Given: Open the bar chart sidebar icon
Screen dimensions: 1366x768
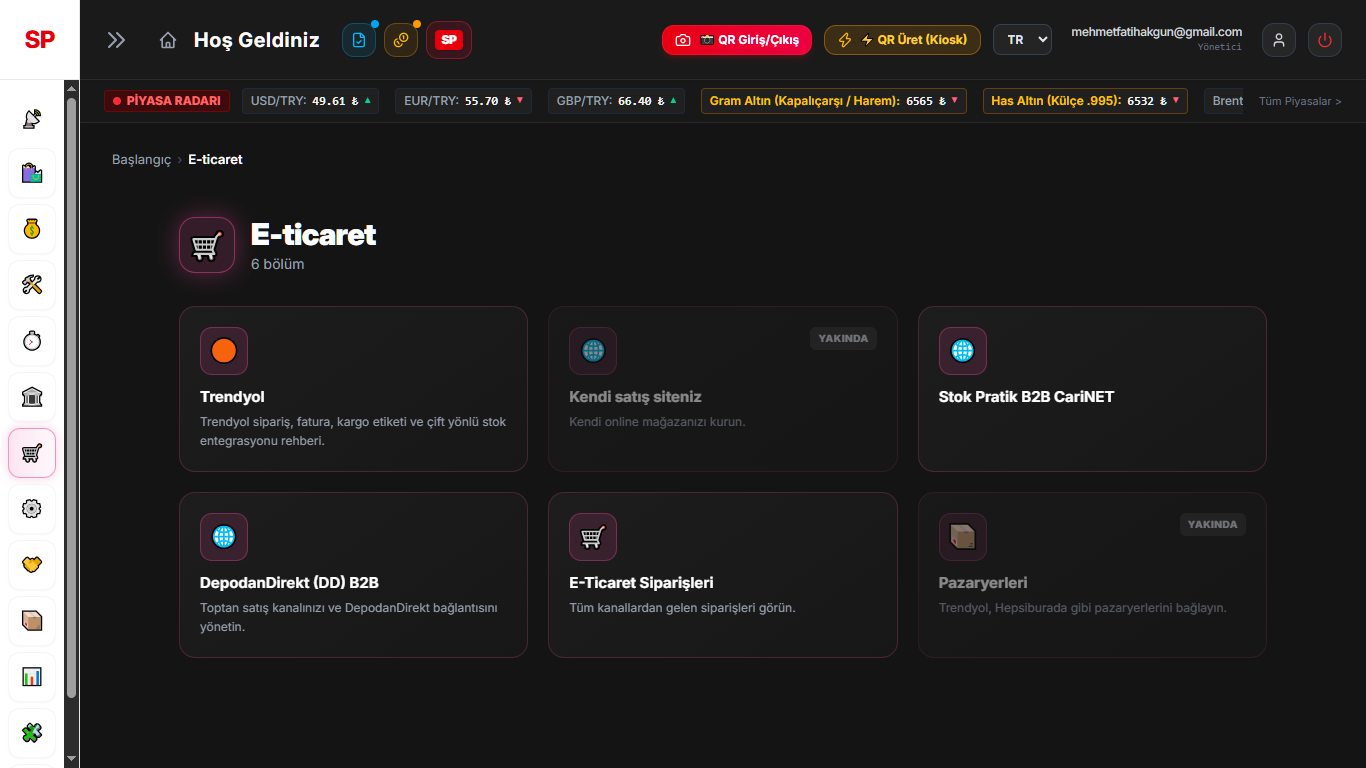Looking at the screenshot, I should click(x=32, y=677).
